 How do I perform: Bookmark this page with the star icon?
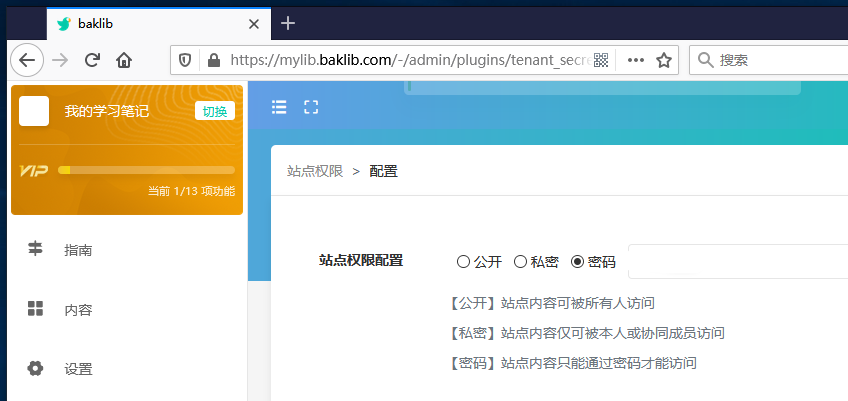663,60
